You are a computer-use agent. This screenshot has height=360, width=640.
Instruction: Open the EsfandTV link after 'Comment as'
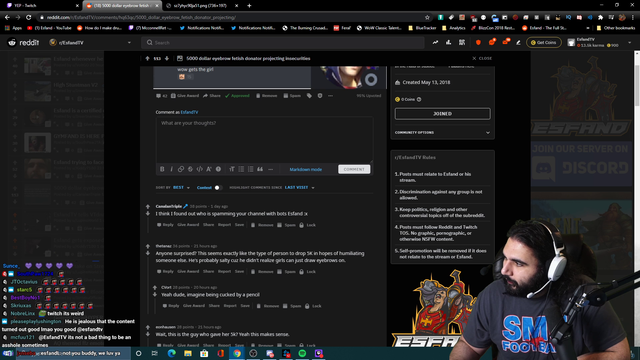[189, 112]
